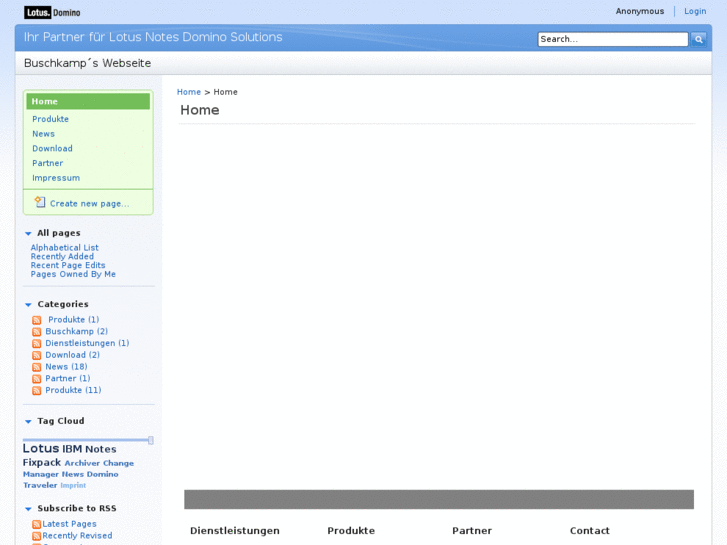Open the Produkte (11) category
727x545 pixels.
[x=73, y=390]
